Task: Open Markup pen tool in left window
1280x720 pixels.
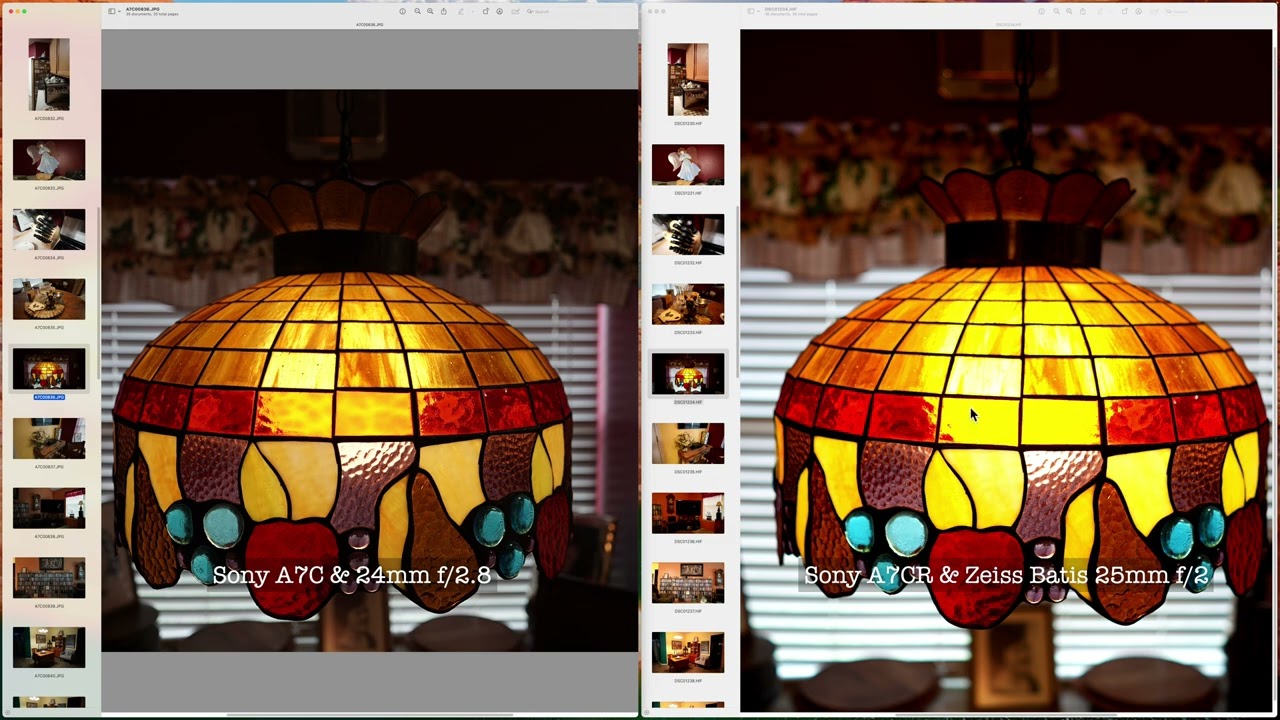Action: [x=460, y=11]
